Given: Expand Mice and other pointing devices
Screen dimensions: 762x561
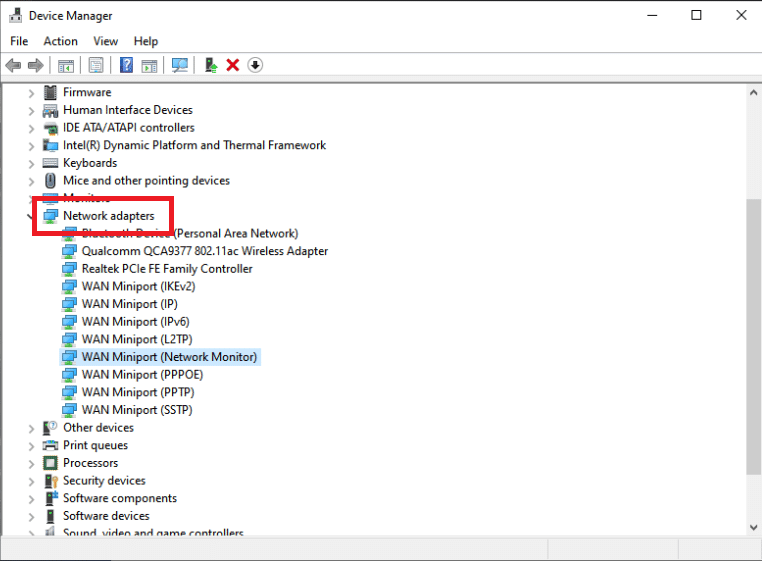Looking at the screenshot, I should [31, 181].
